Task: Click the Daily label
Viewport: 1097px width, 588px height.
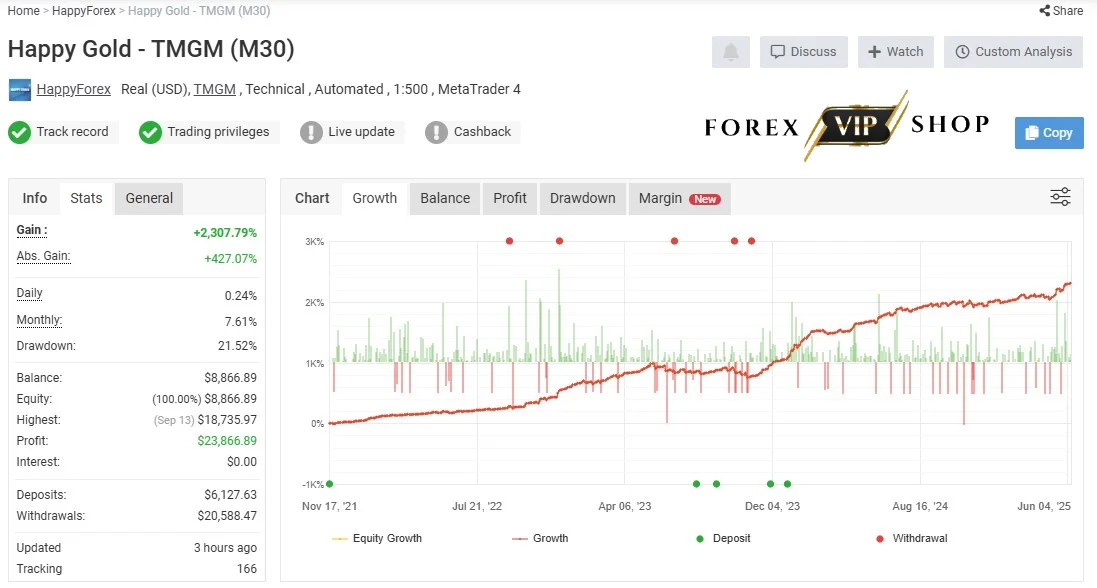Action: coord(29,293)
